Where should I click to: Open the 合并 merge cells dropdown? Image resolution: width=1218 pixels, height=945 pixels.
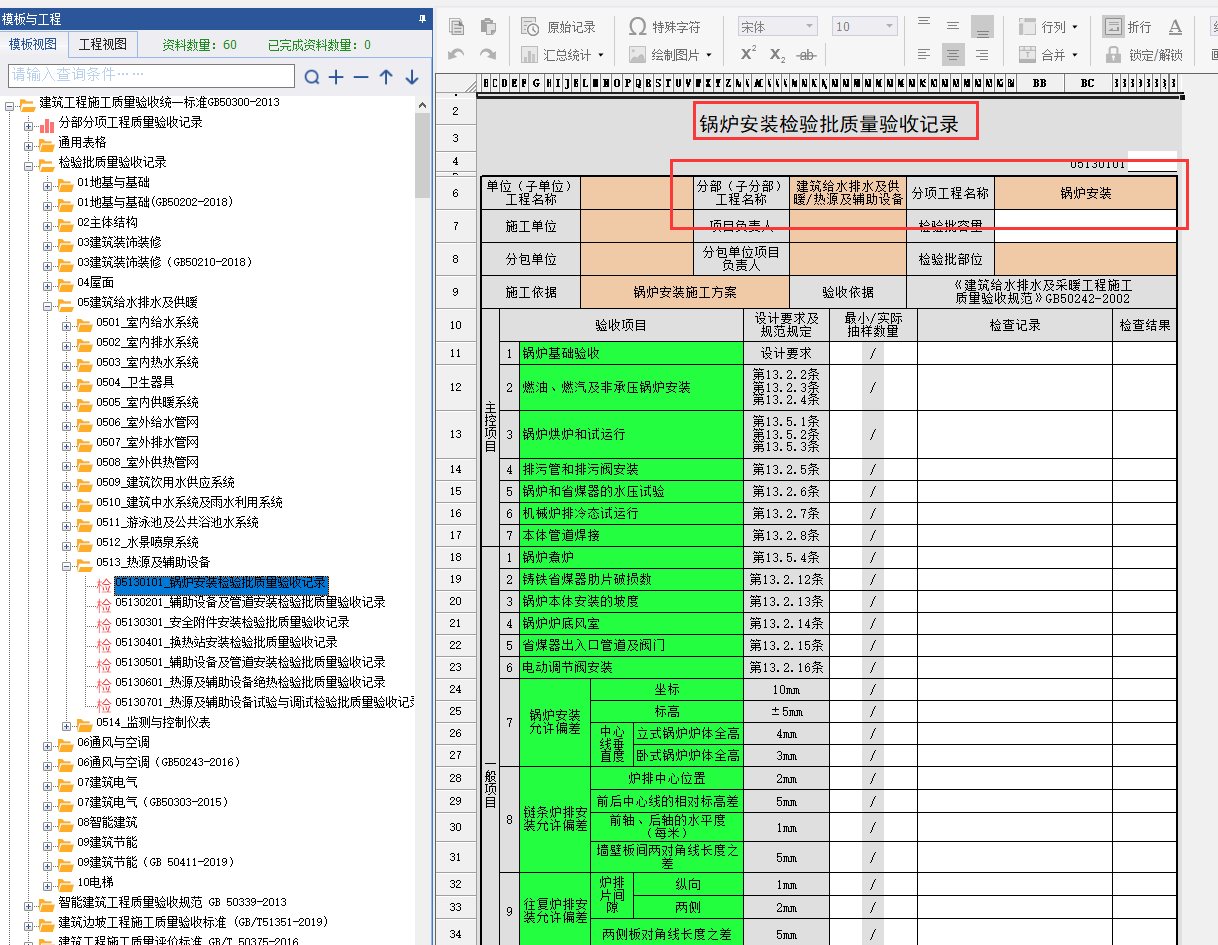pos(1048,55)
